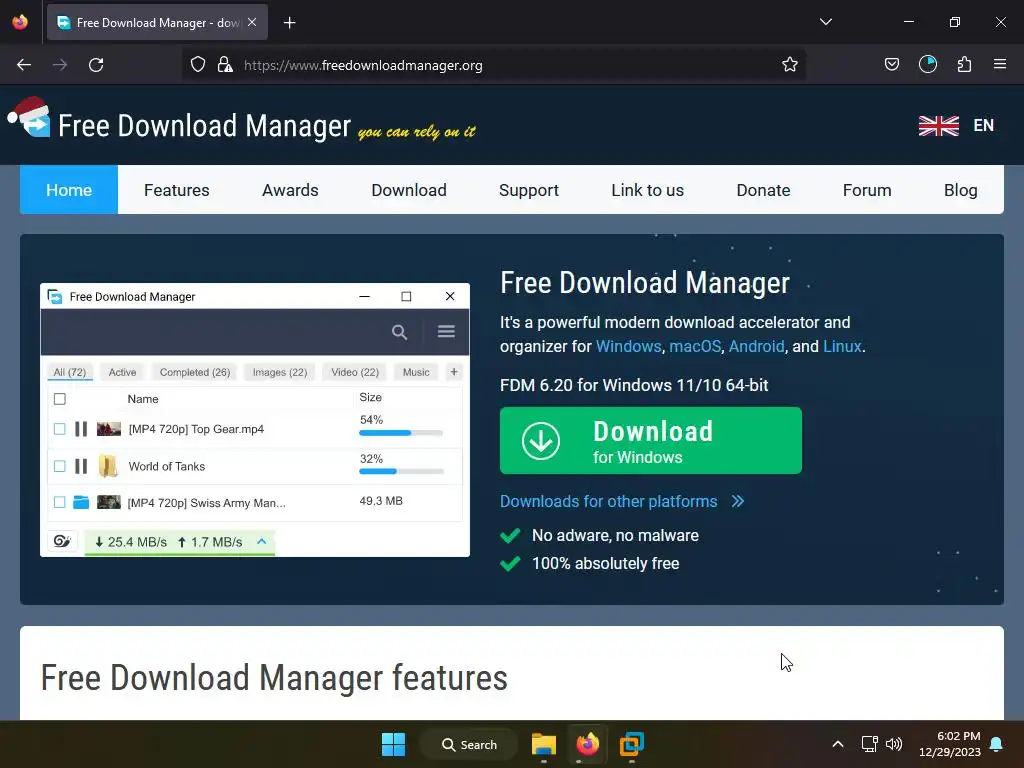1024x768 pixels.
Task: Open a new browser tab with plus
Action: point(289,23)
